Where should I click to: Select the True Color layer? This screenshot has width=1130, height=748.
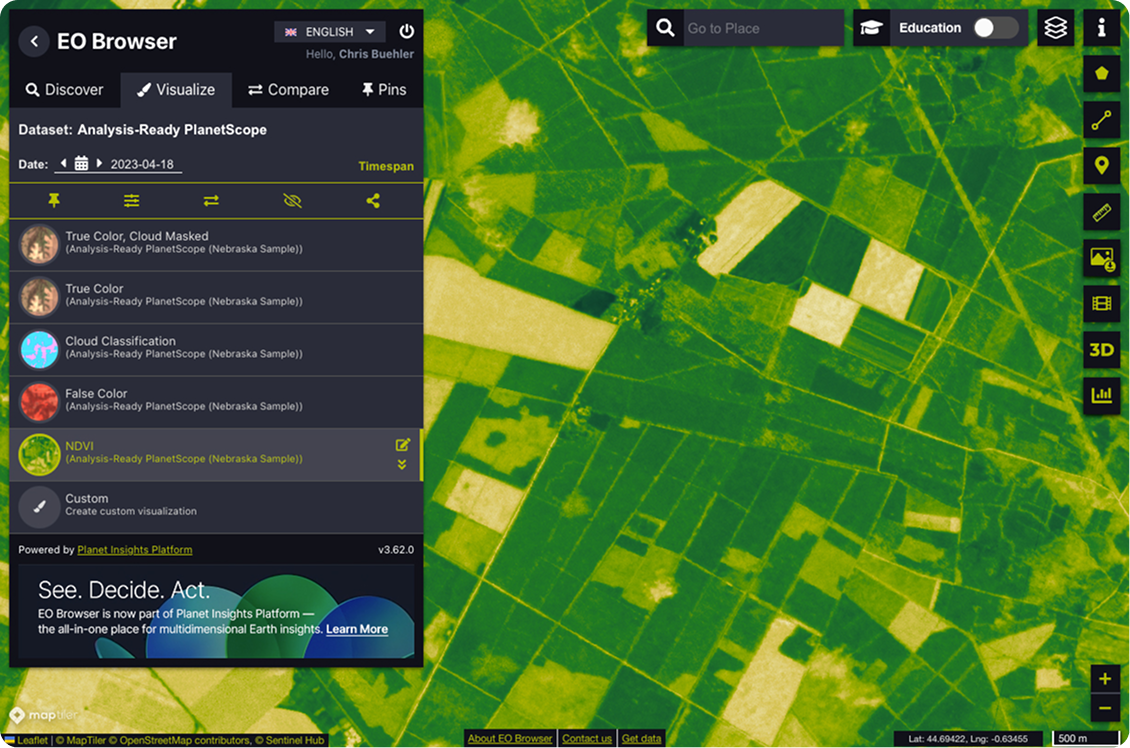click(216, 297)
